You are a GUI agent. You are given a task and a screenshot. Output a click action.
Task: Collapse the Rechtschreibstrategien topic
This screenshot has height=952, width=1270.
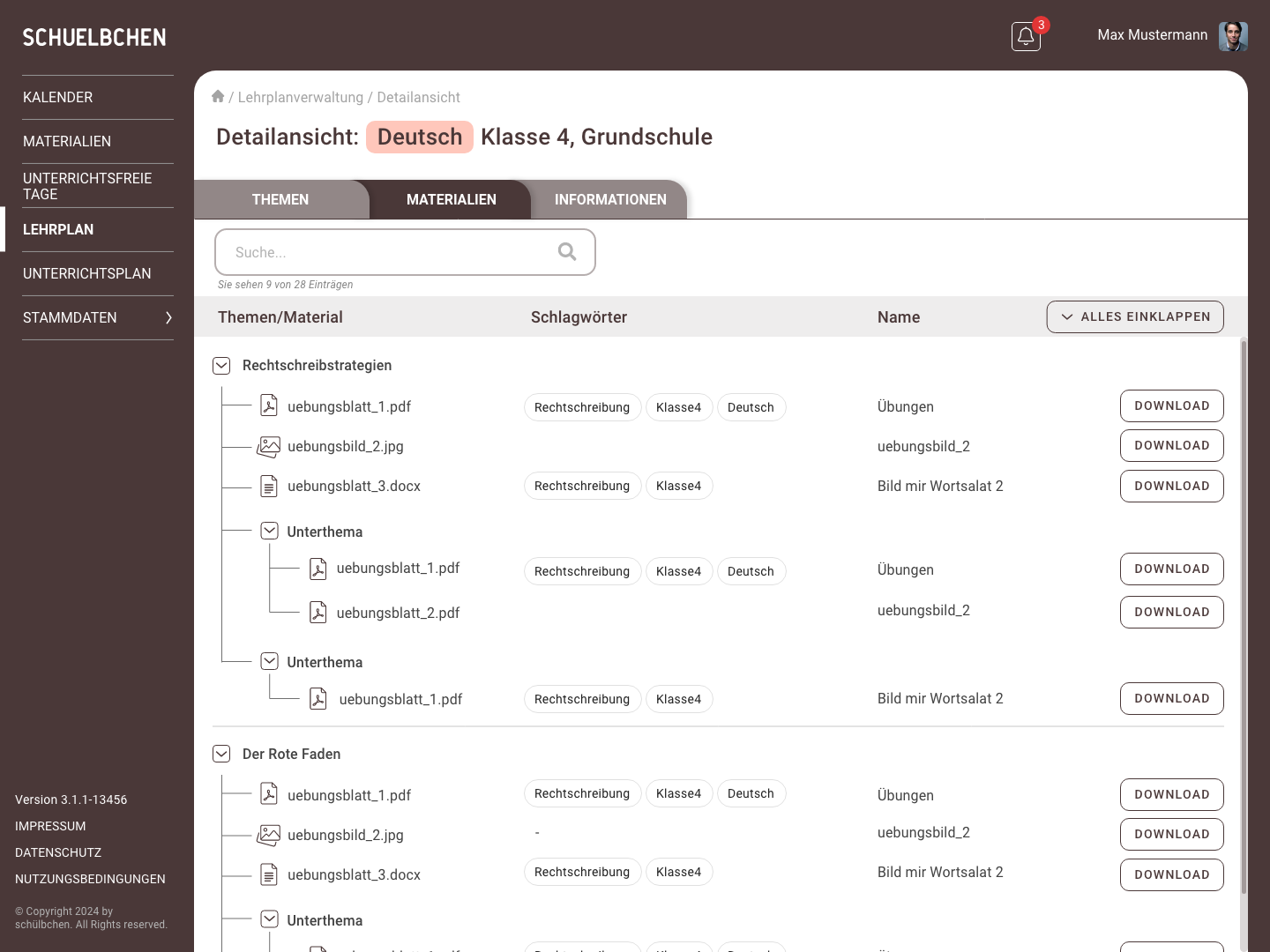pyautogui.click(x=221, y=365)
